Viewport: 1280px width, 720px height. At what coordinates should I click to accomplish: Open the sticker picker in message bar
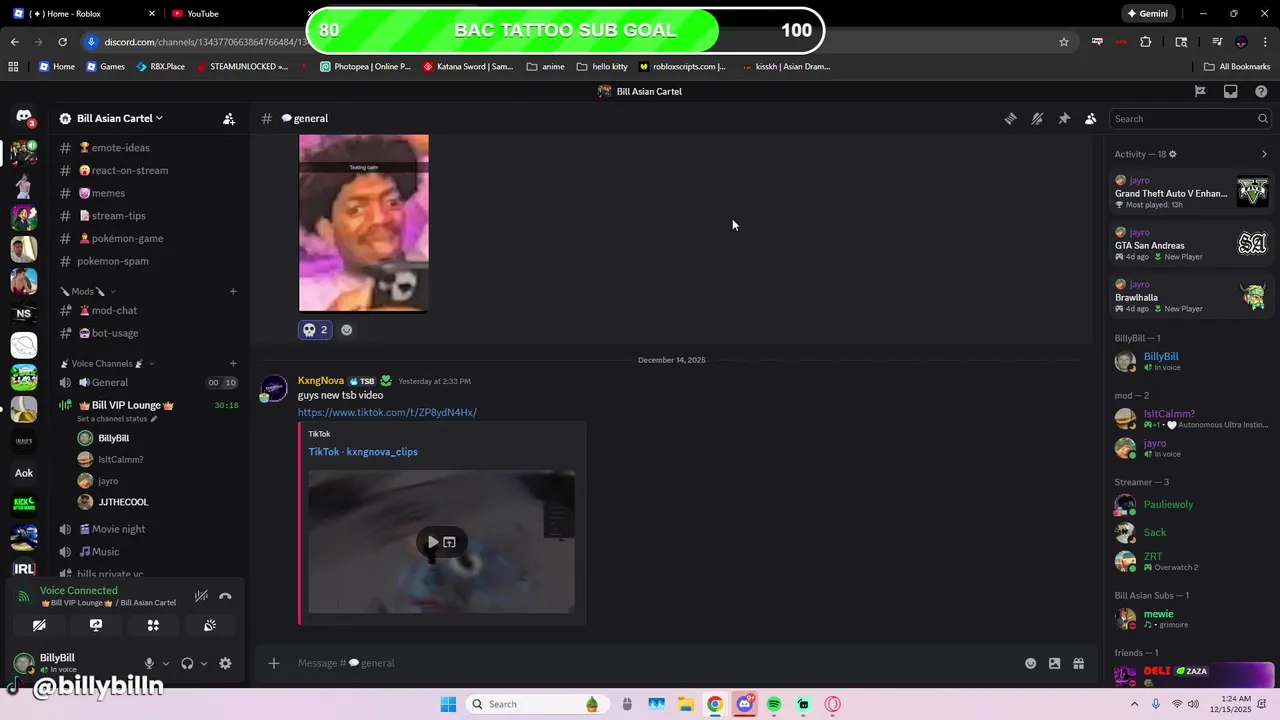click(x=1054, y=663)
